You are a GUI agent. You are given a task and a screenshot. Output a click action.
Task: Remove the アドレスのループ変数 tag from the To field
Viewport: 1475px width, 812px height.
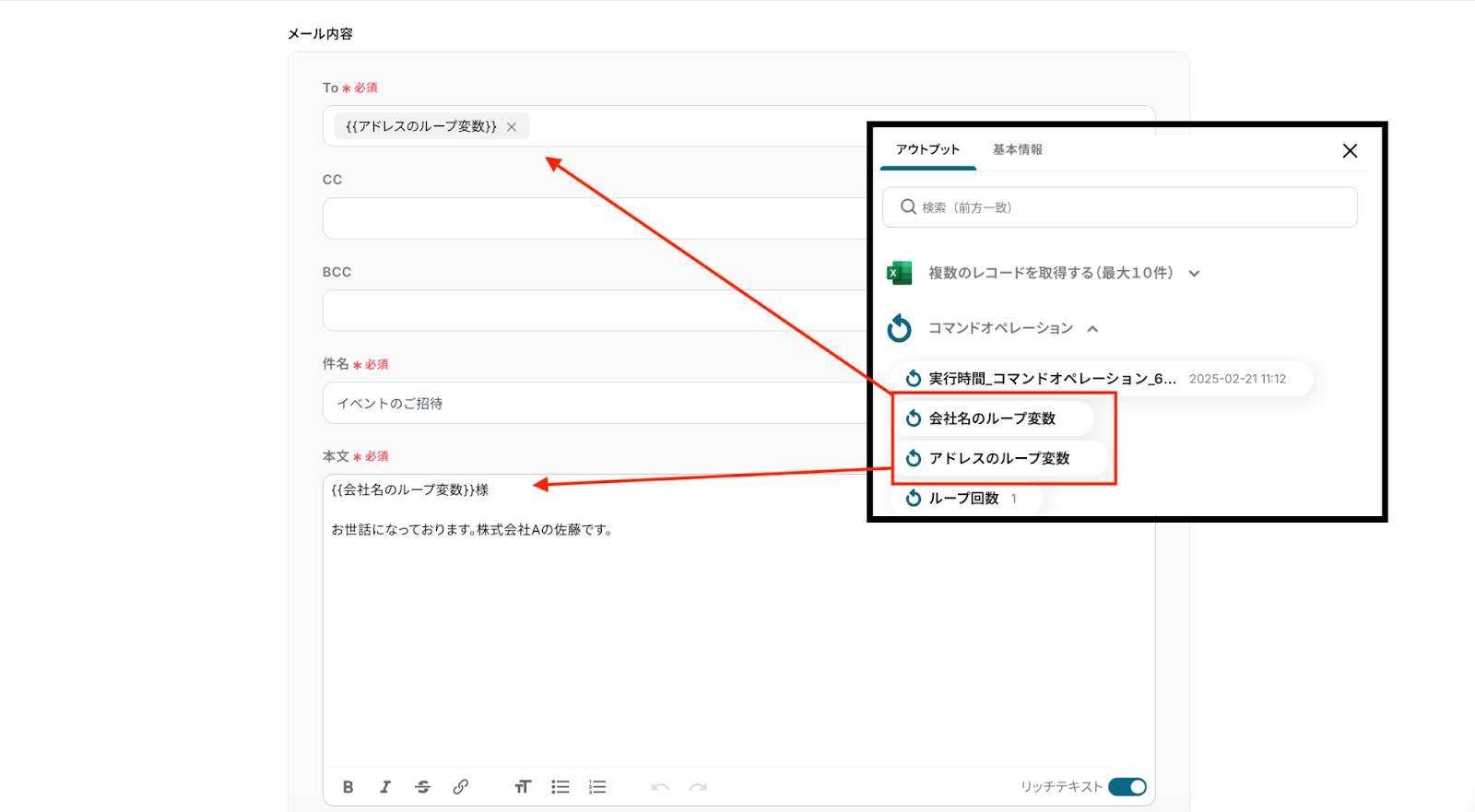point(512,127)
